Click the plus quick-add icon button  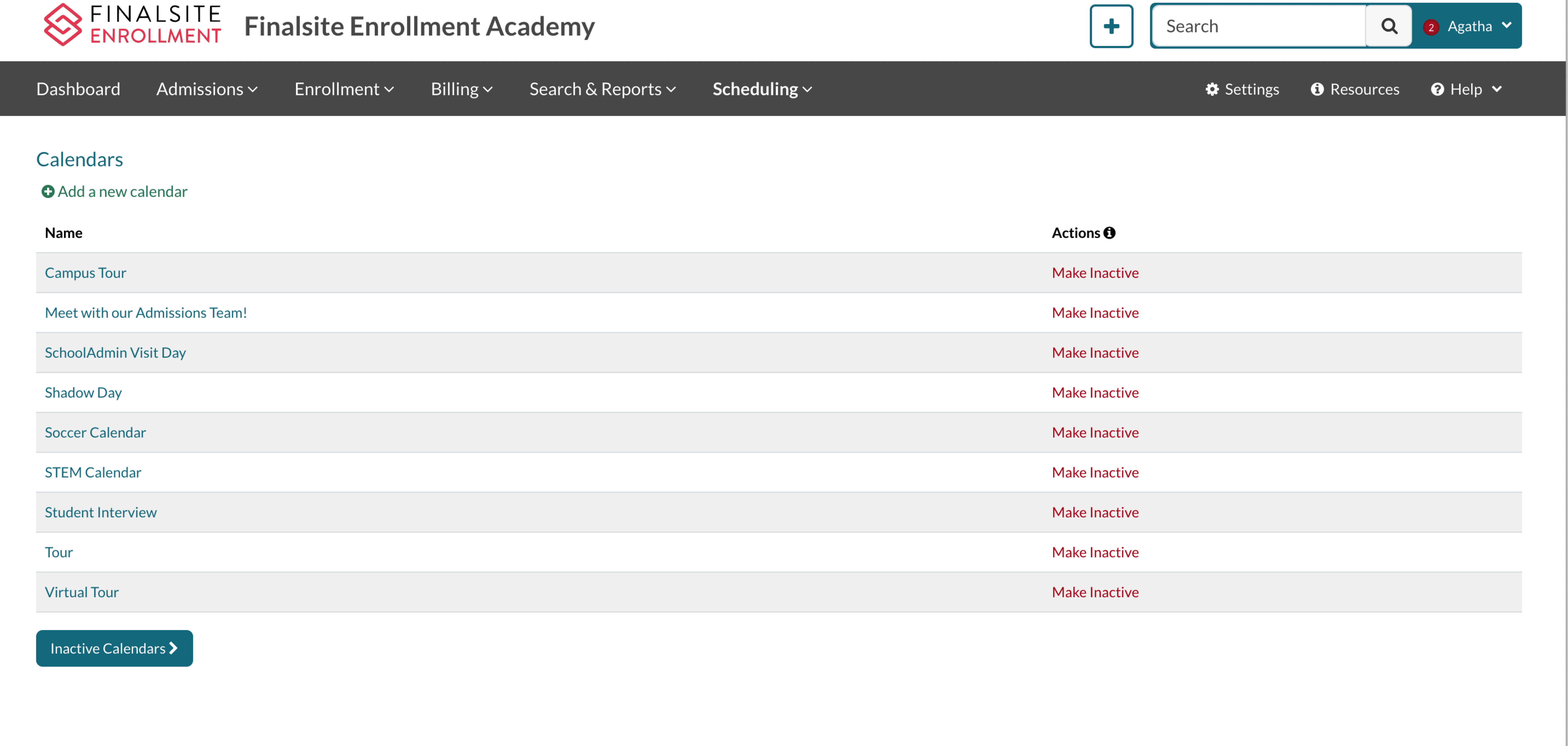point(1111,26)
